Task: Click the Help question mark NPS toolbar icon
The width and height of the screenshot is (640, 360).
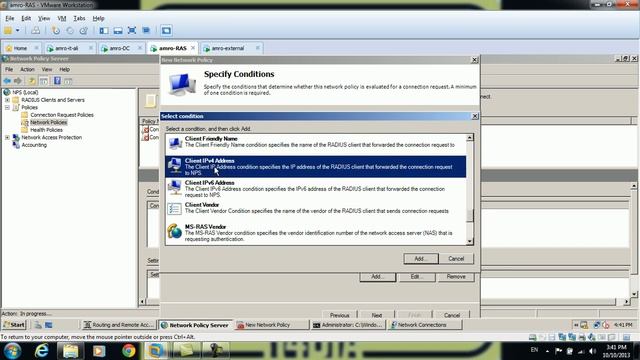Action: (57, 81)
